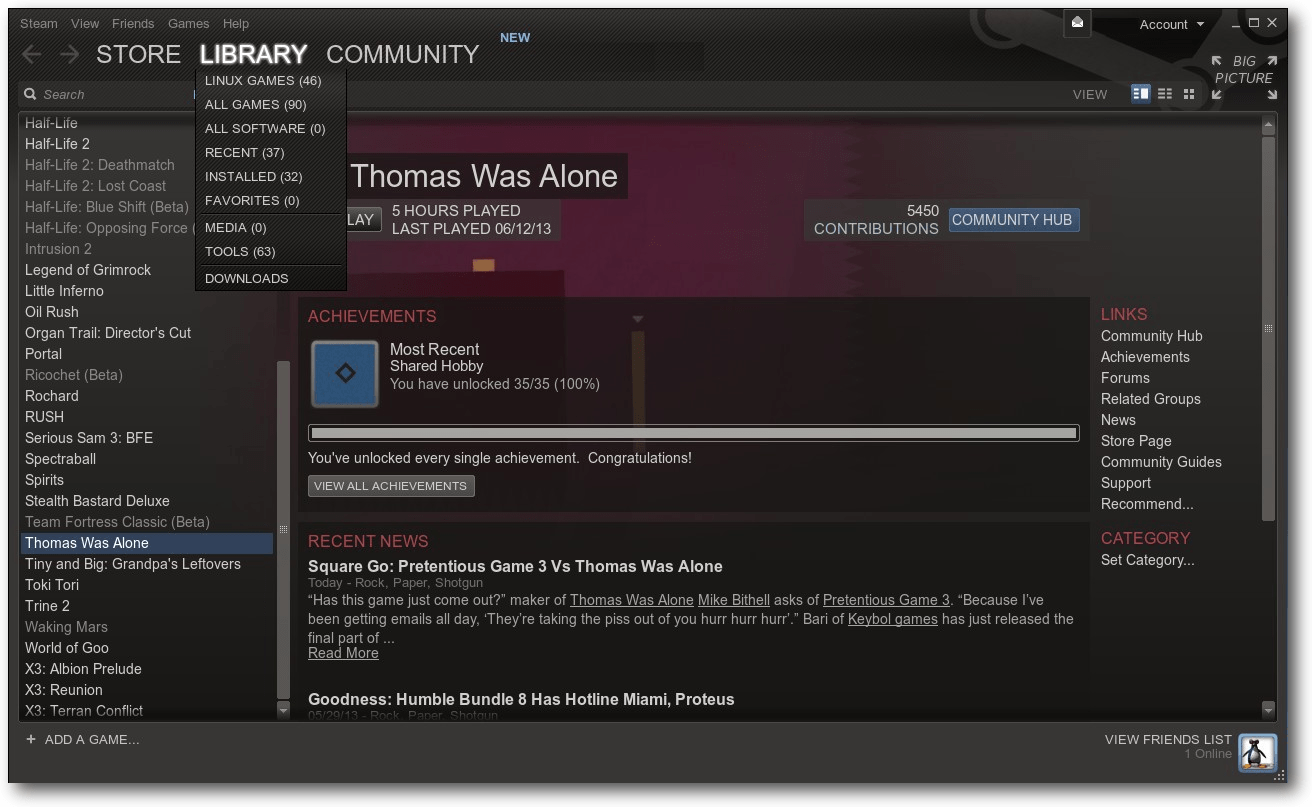This screenshot has height=807, width=1312.
Task: Go forward with the right arrow
Action: [69, 54]
